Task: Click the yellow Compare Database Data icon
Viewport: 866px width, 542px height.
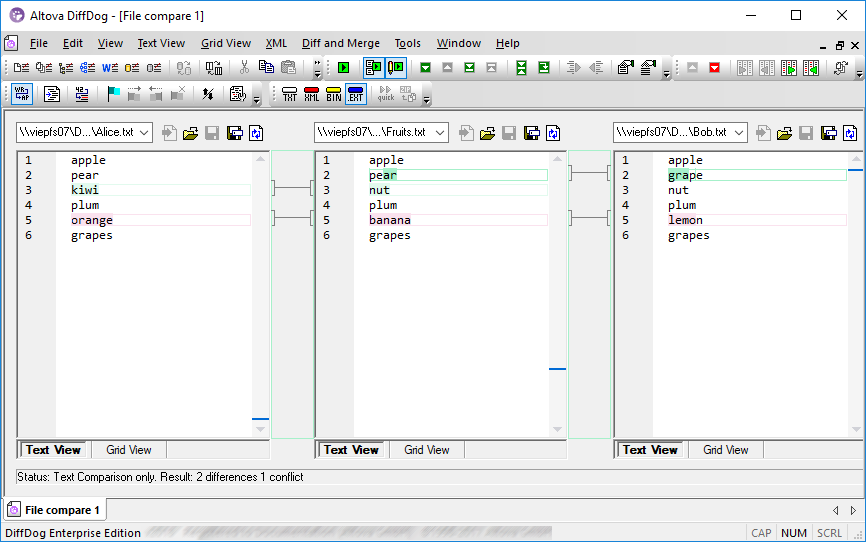Action: point(132,67)
